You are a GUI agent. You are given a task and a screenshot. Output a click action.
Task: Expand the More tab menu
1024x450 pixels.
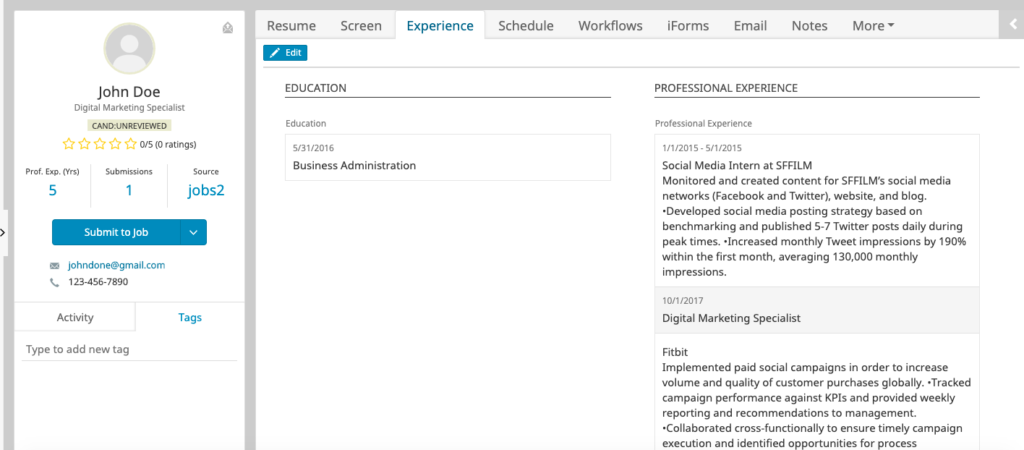coord(873,26)
